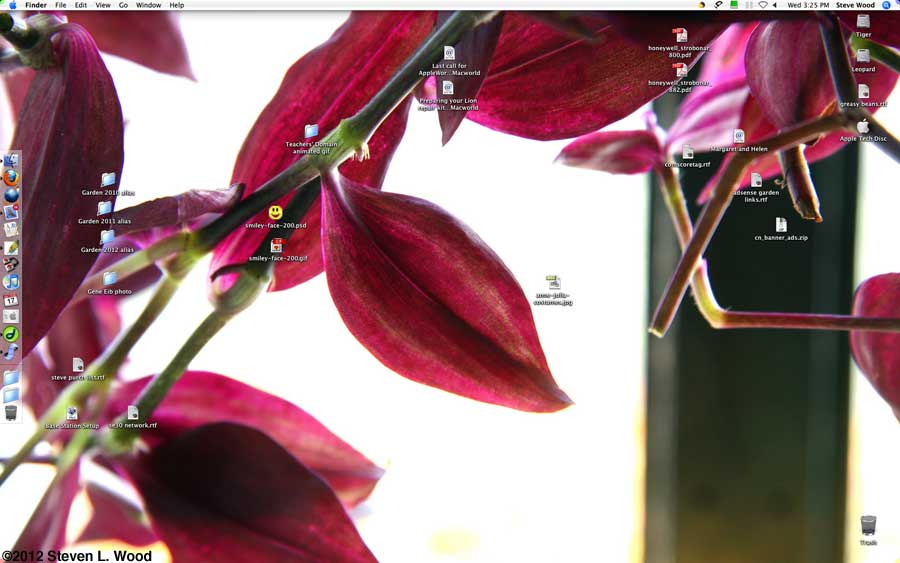Image resolution: width=900 pixels, height=563 pixels.
Task: Open Mail icon with red badge in Dock
Action: point(10,212)
